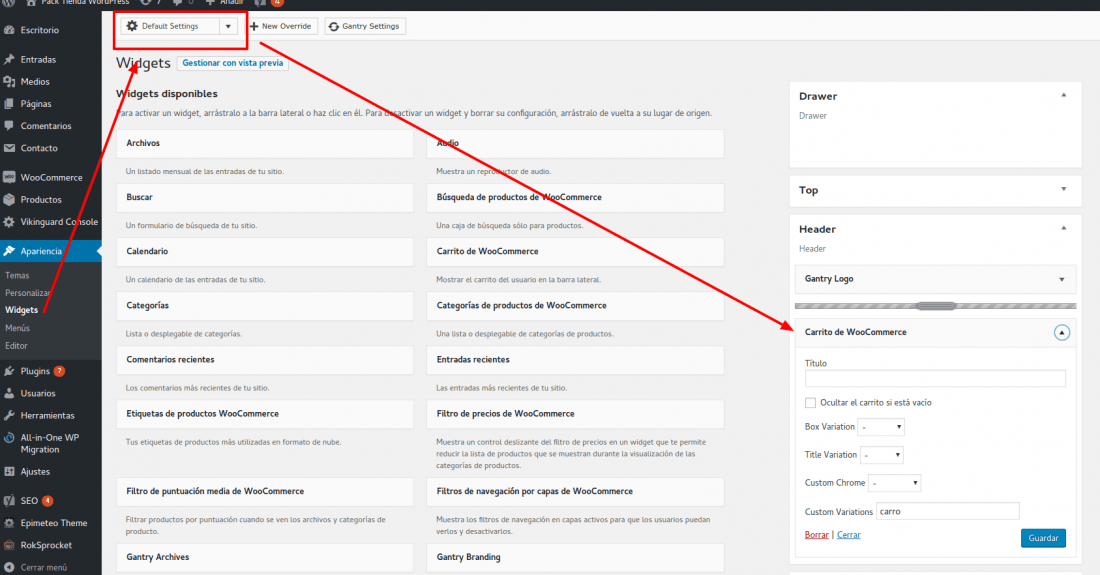Collapse the Header widget area
Viewport: 1100px width, 575px height.
[x=1064, y=229]
